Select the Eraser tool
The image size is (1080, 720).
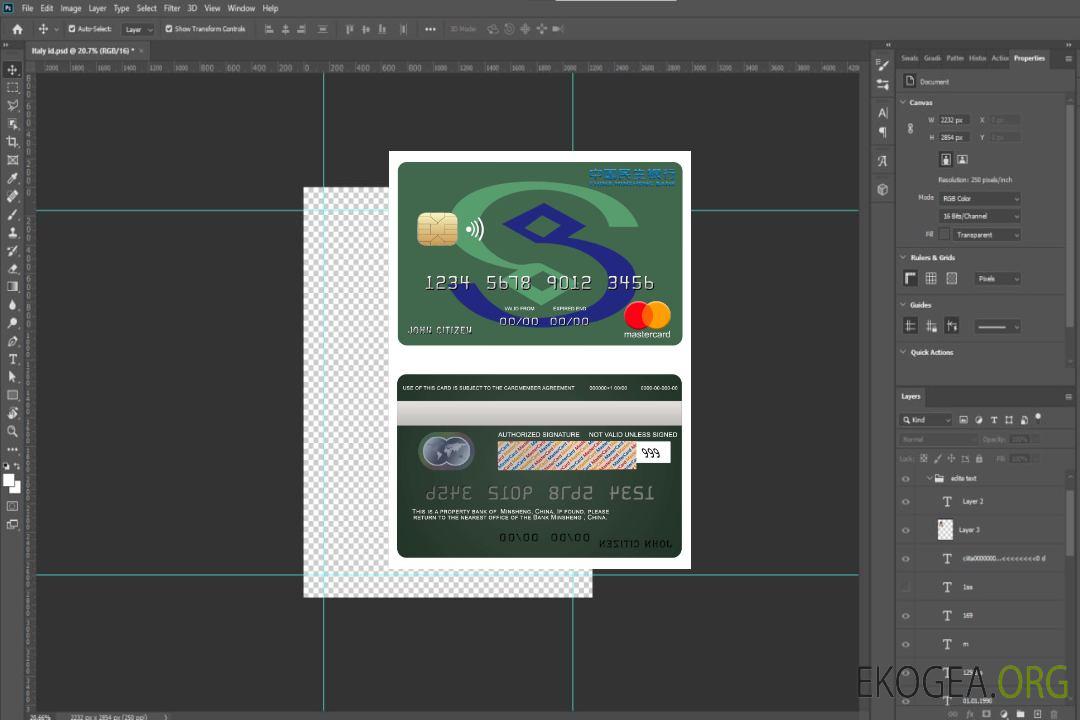coord(12,269)
